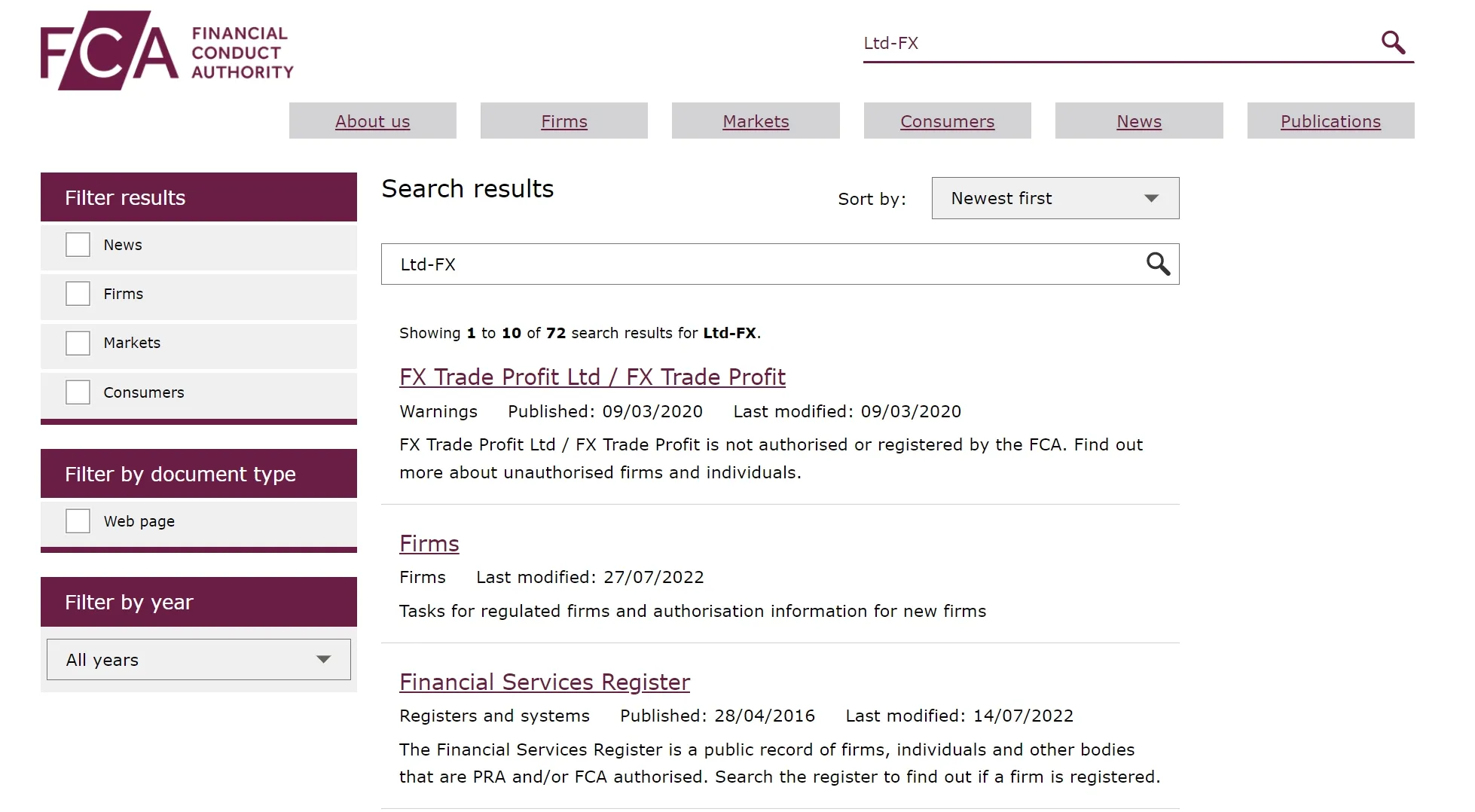This screenshot has width=1475, height=812.
Task: Open the Sort by Newest first dropdown
Action: [1055, 198]
